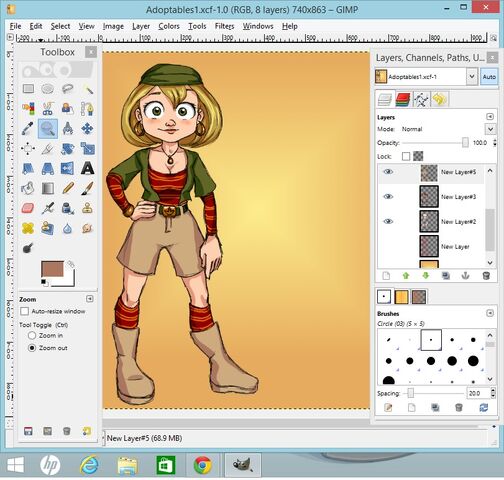This screenshot has width=504, height=480.
Task: Choose the Zoom out radio option
Action: coord(32,348)
